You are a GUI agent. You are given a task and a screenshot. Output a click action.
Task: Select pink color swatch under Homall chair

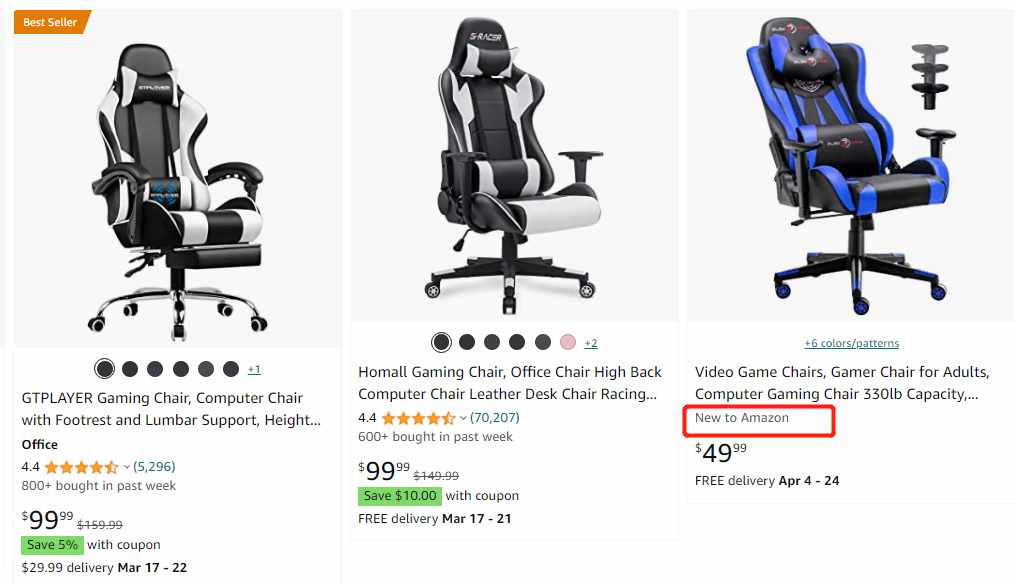568,342
